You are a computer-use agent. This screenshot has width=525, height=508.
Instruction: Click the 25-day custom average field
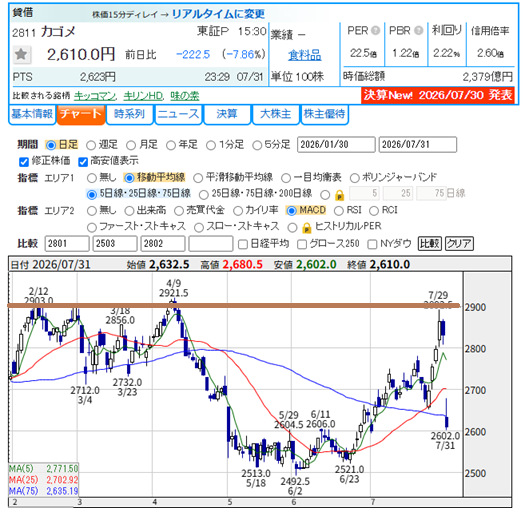pyautogui.click(x=398, y=193)
